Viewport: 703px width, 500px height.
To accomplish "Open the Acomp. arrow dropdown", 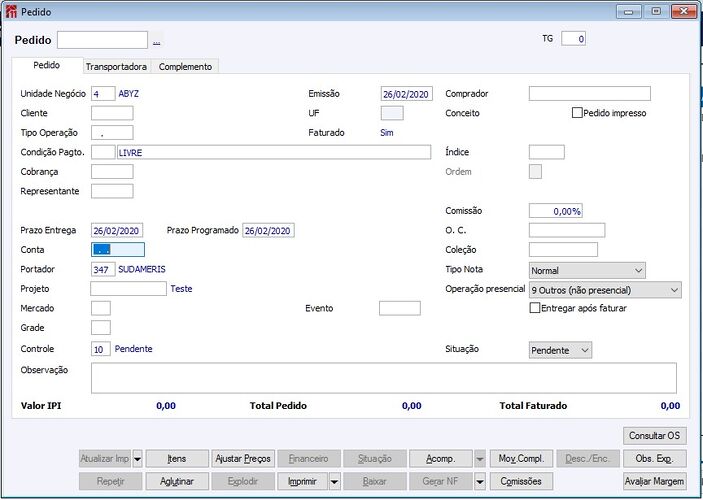I will [480, 459].
